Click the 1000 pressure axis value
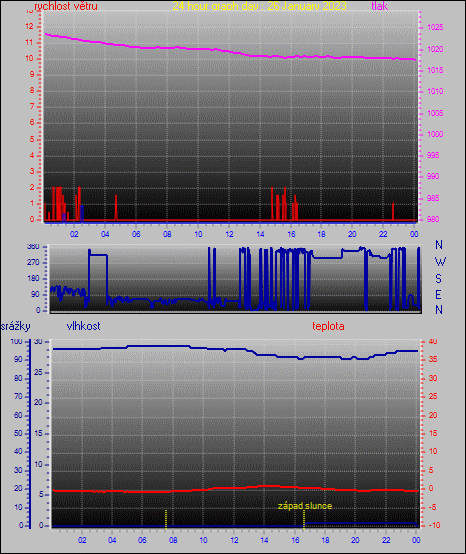The image size is (466, 554). pos(435,134)
